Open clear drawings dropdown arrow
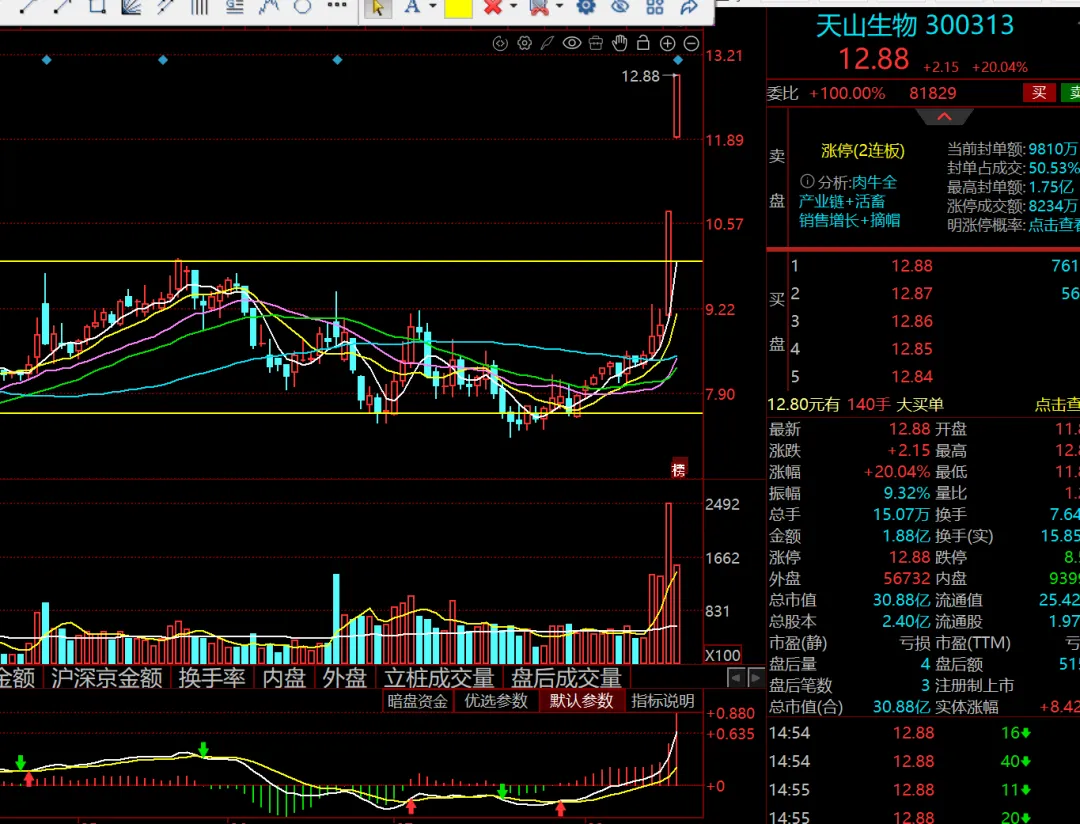The width and height of the screenshot is (1080, 824). pyautogui.click(x=559, y=7)
